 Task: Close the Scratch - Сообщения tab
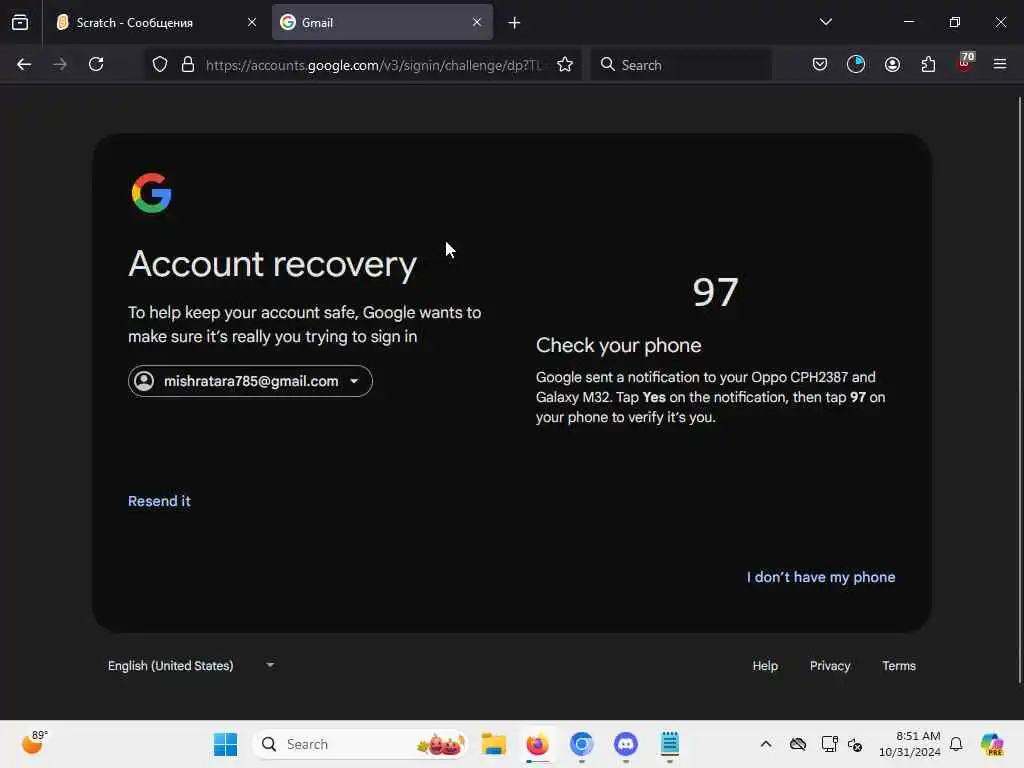click(251, 22)
